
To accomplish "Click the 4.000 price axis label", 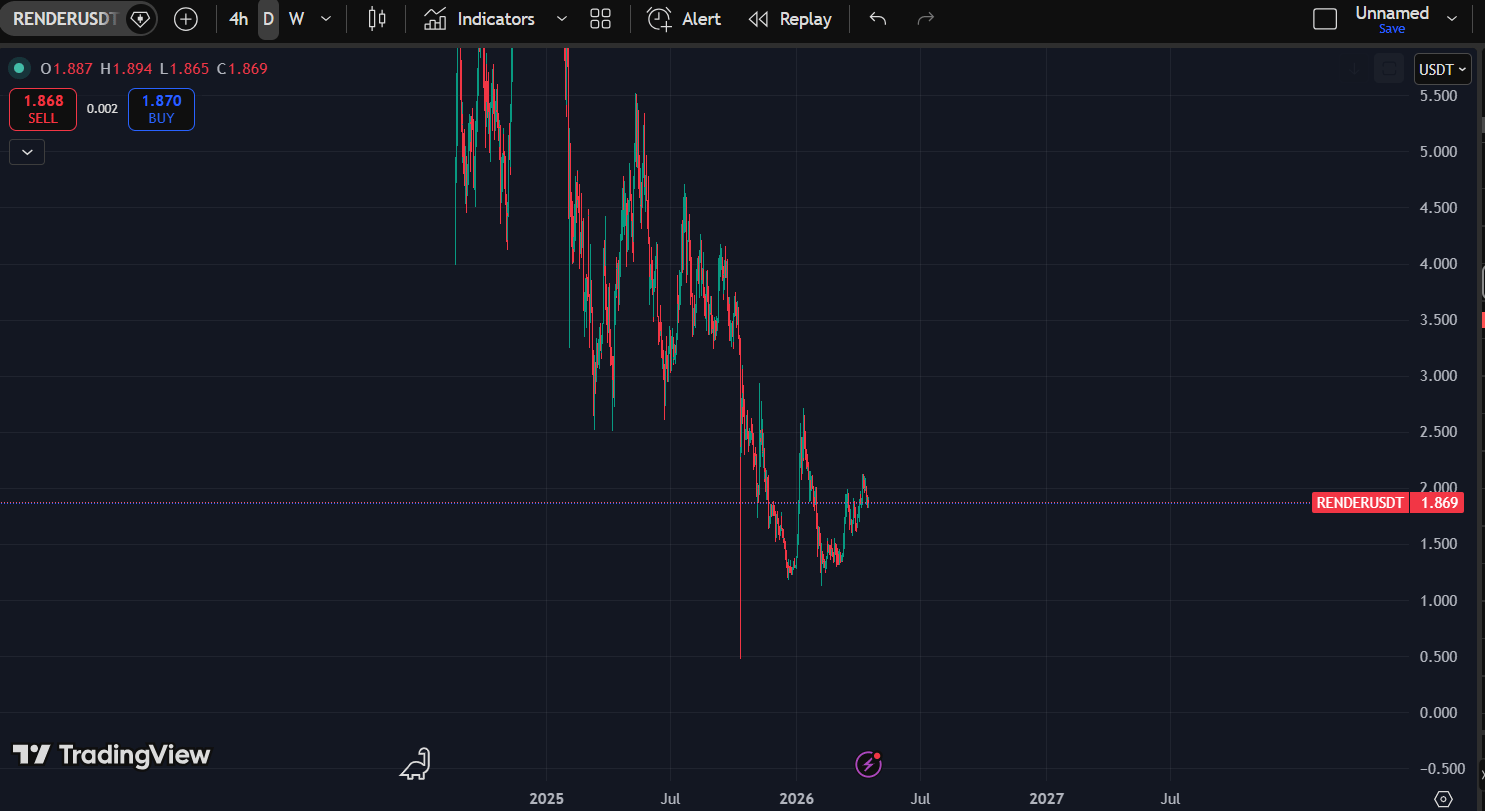I will click(x=1438, y=264).
